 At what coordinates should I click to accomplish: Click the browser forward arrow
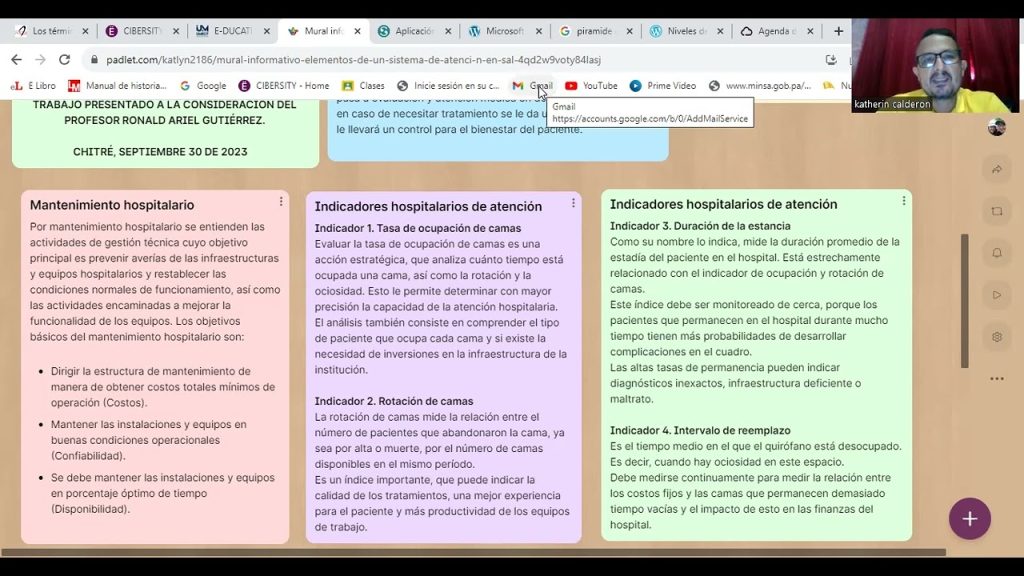coord(40,59)
